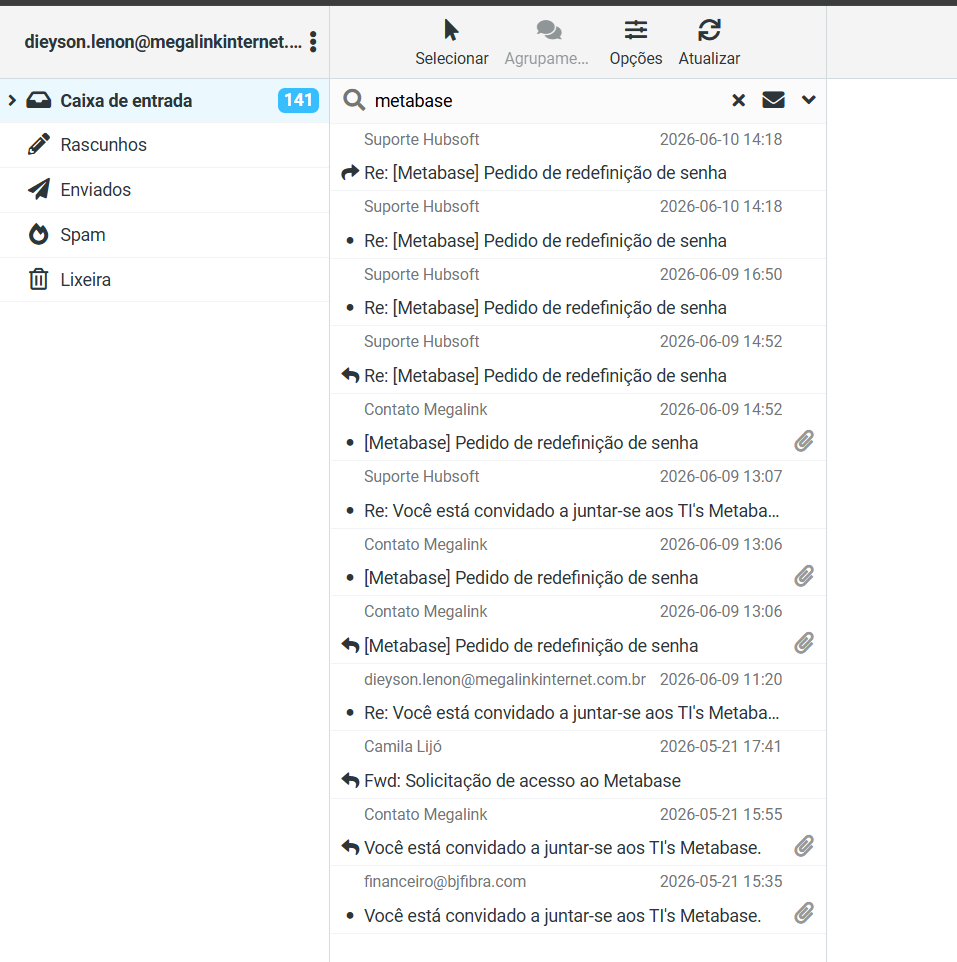Click the search magnifier icon

354,99
